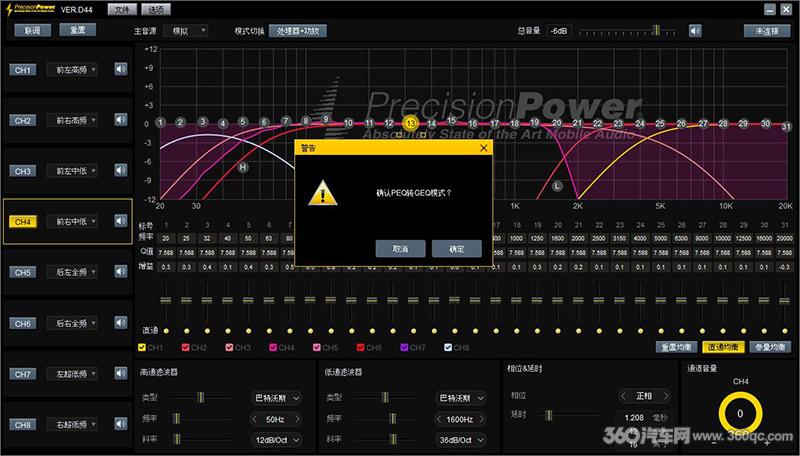Viewport: 800px width, 456px height.
Task: Mute CH1 前左高频 with its speaker icon
Action: coord(120,69)
